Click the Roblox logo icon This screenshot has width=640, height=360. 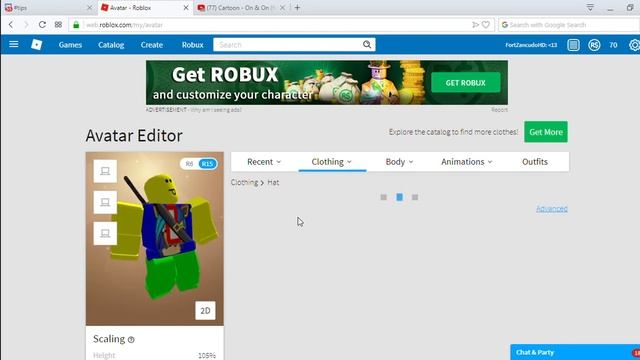click(37, 44)
